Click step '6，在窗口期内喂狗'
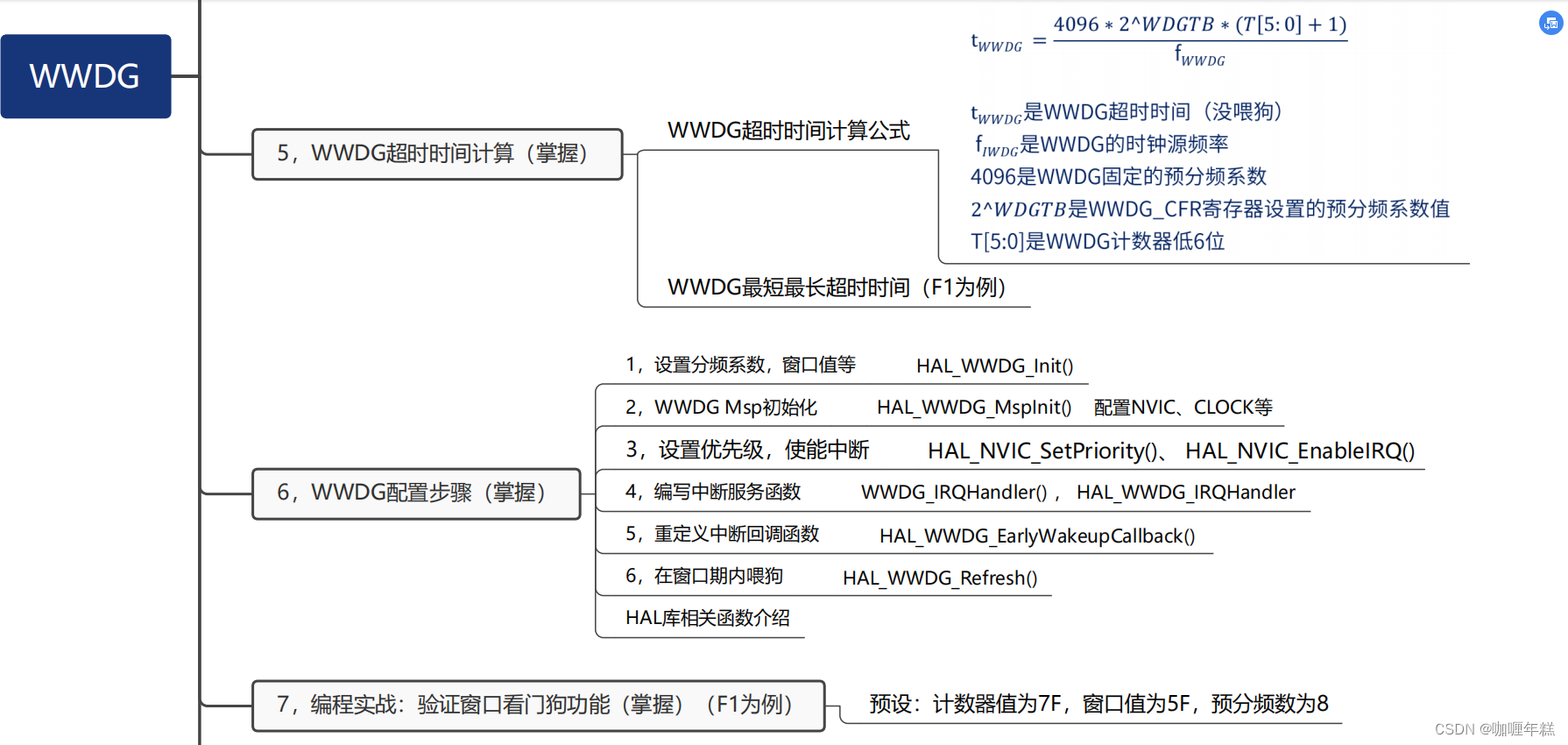The height and width of the screenshot is (745, 1568). (x=703, y=577)
